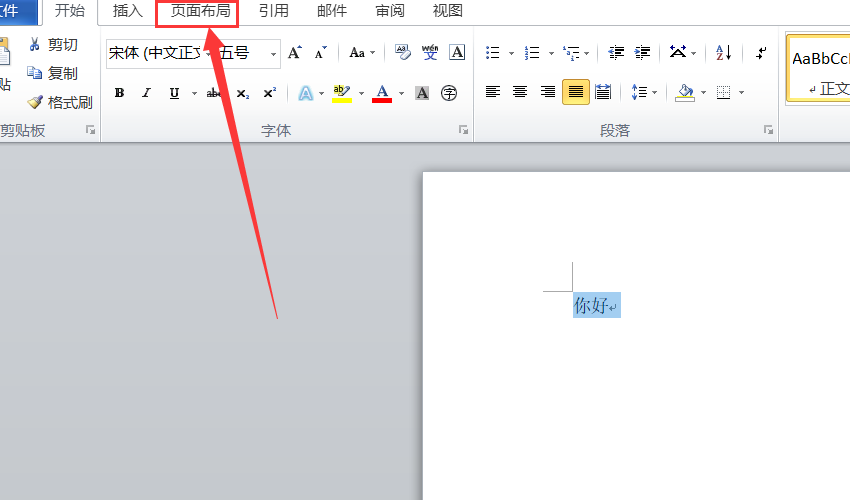850x500 pixels.
Task: Switch to the 插入 (Insert) tab
Action: 127,10
